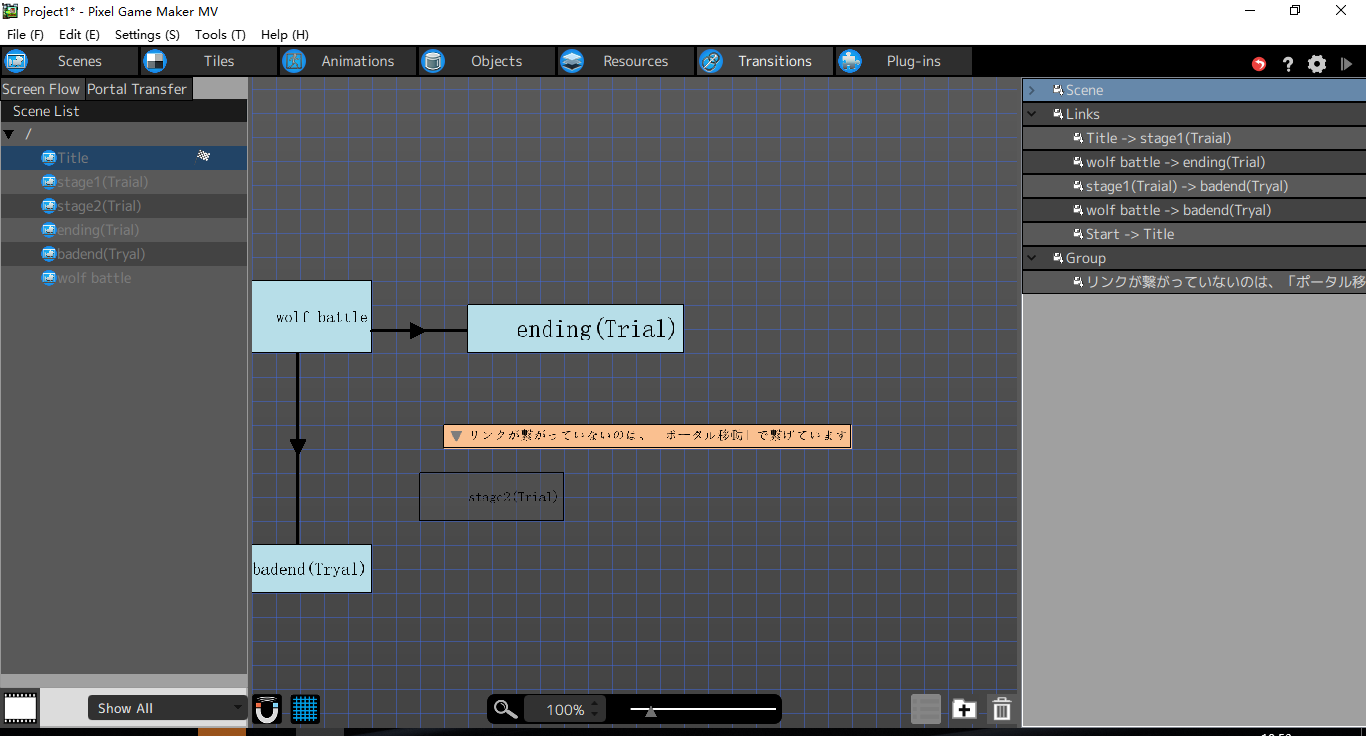This screenshot has width=1366, height=736.
Task: Collapse the Links section
Action: pos(1032,114)
